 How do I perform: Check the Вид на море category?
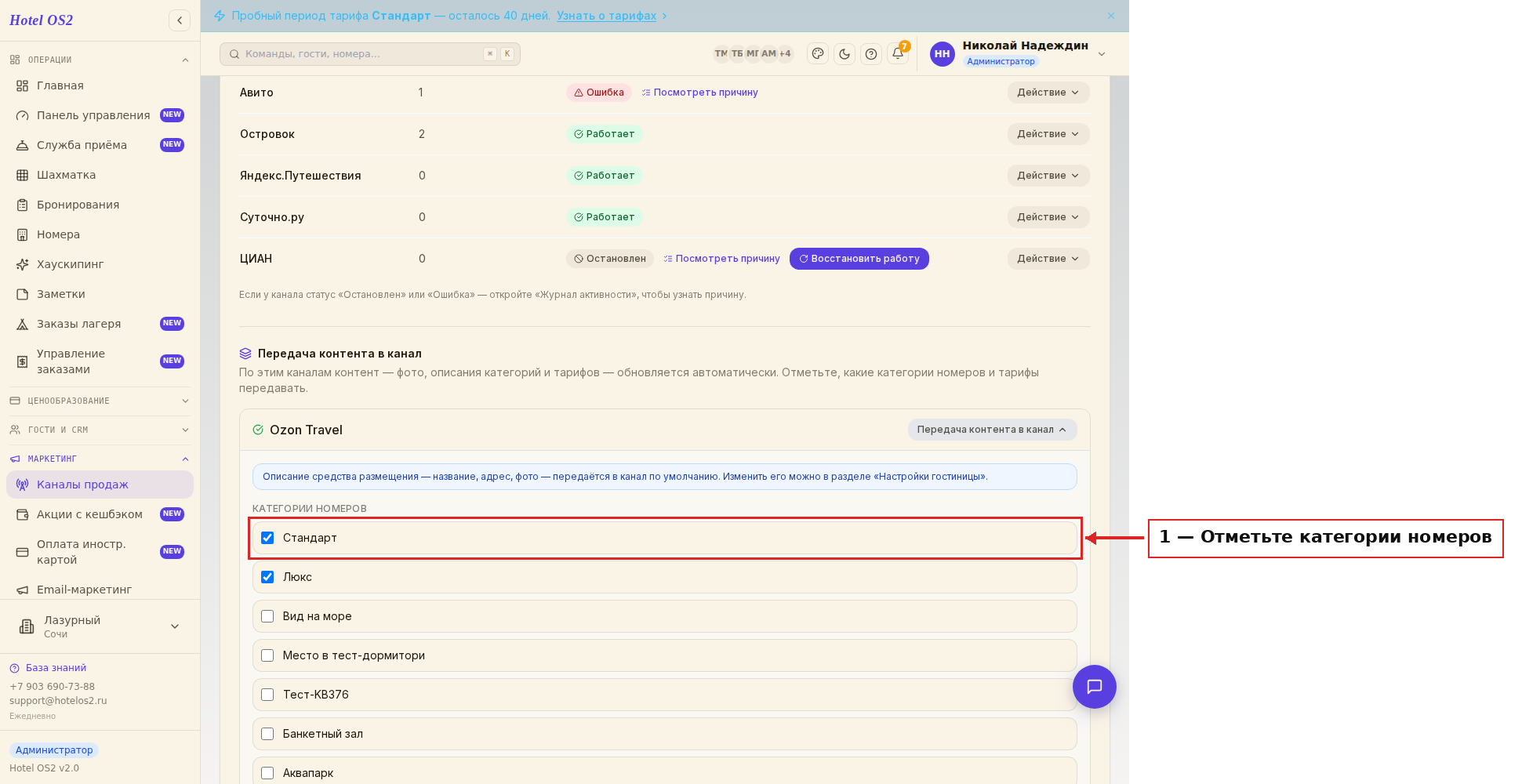[267, 616]
